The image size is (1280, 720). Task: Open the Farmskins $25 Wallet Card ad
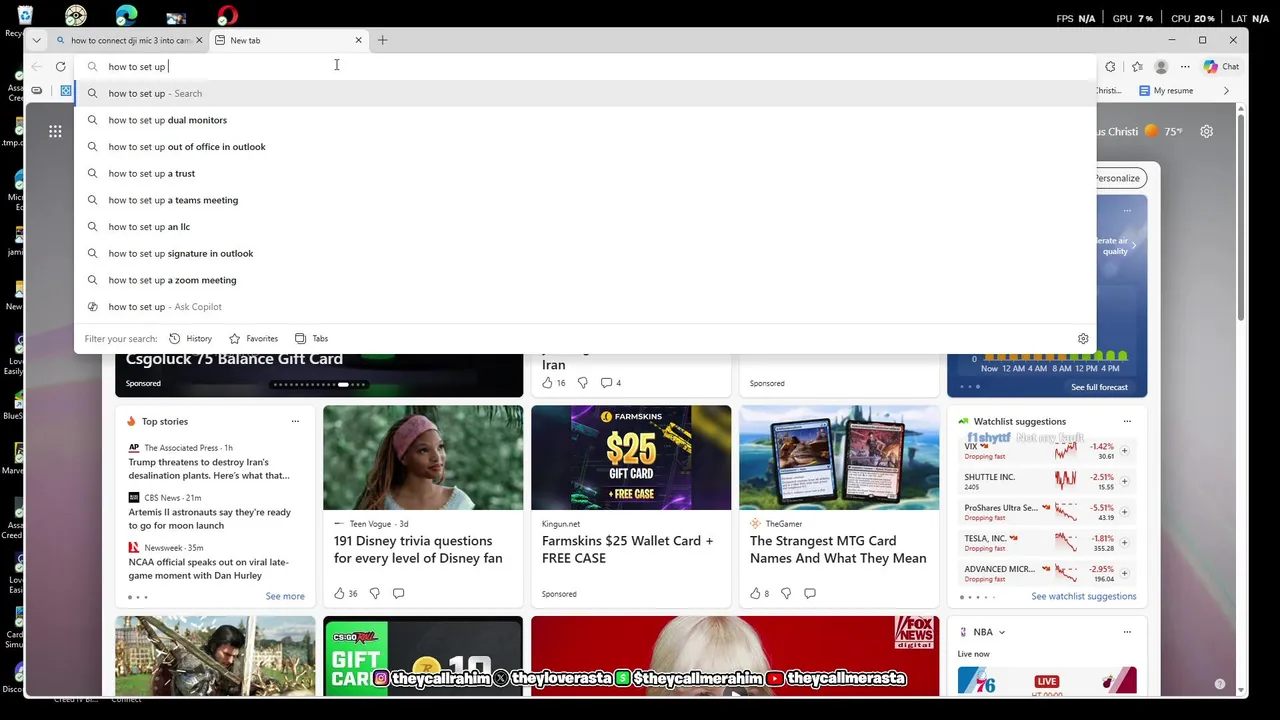(628, 549)
